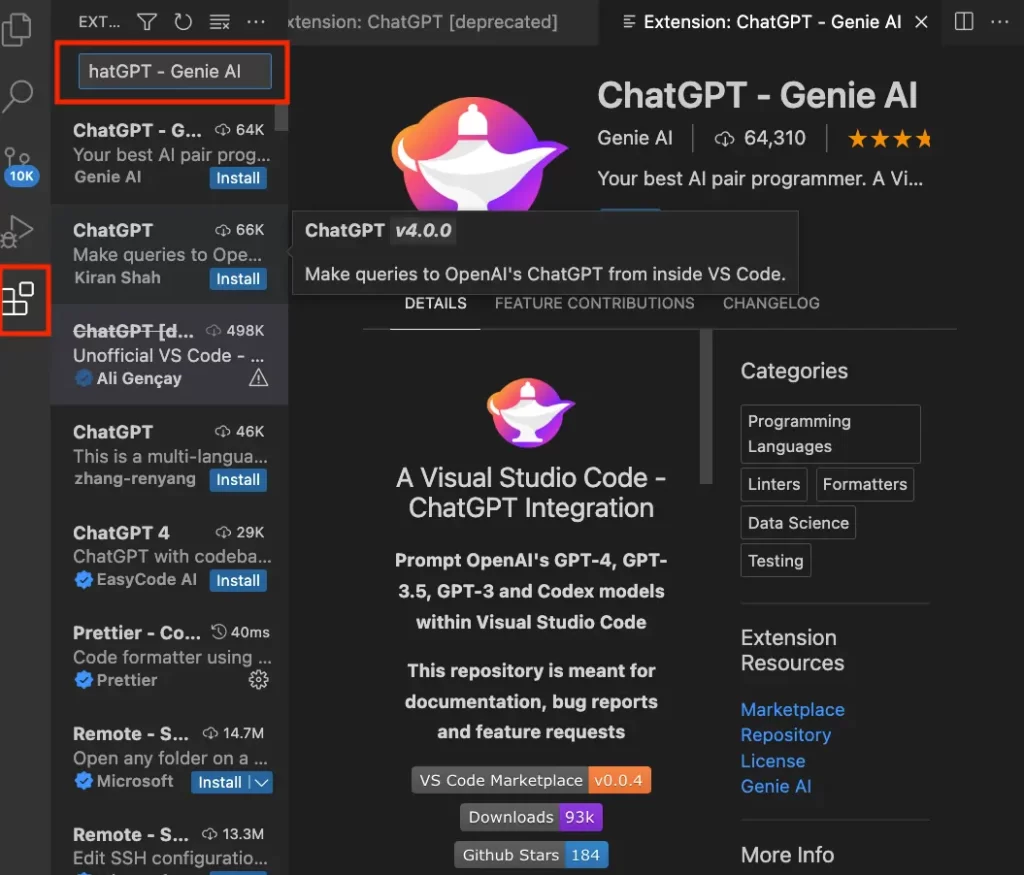The image size is (1024, 875).
Task: Open the Marketplace link under Extension Resources
Action: (792, 709)
